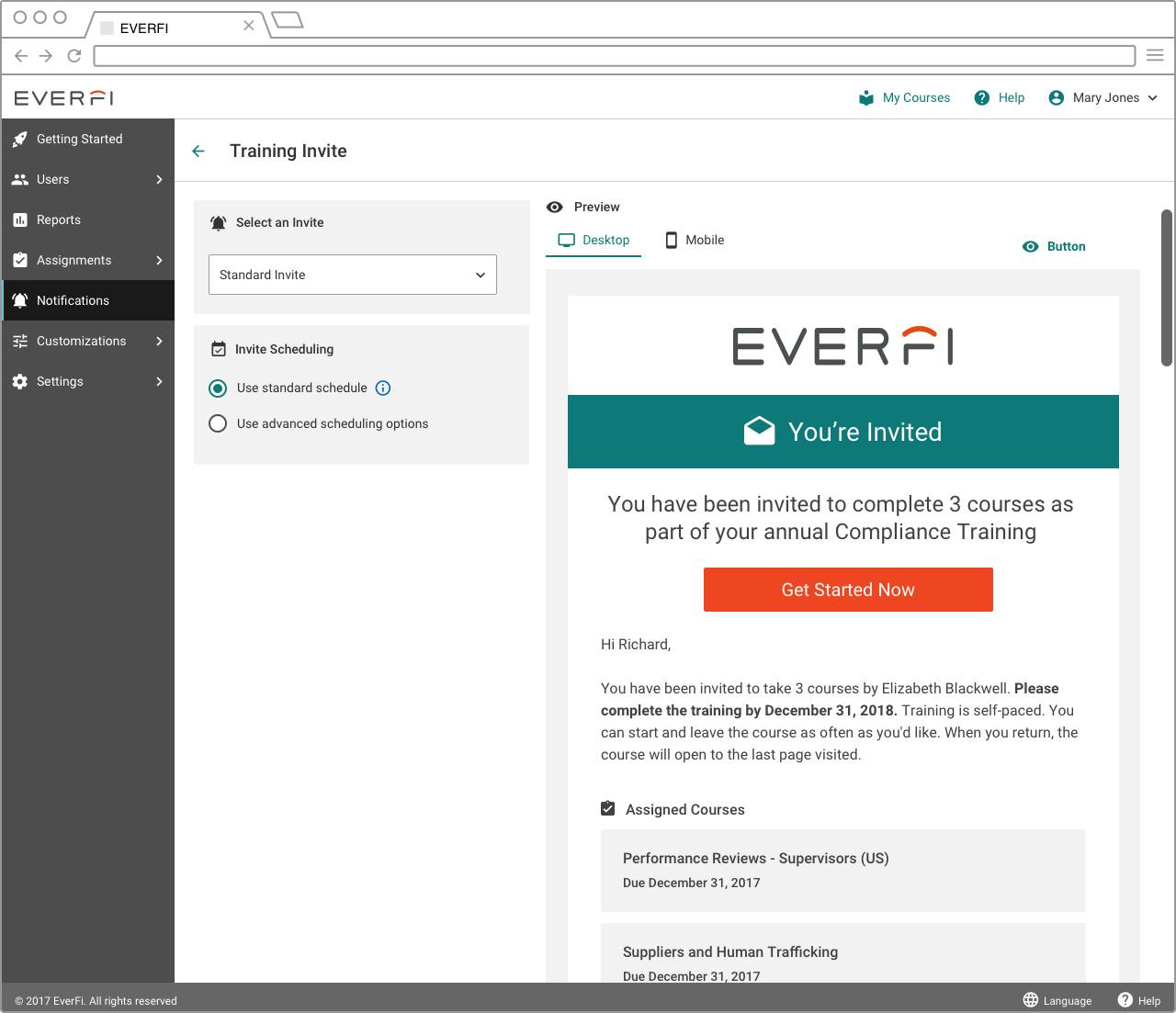Viewport: 1176px width, 1013px height.
Task: Click the browser address bar
Action: point(615,55)
